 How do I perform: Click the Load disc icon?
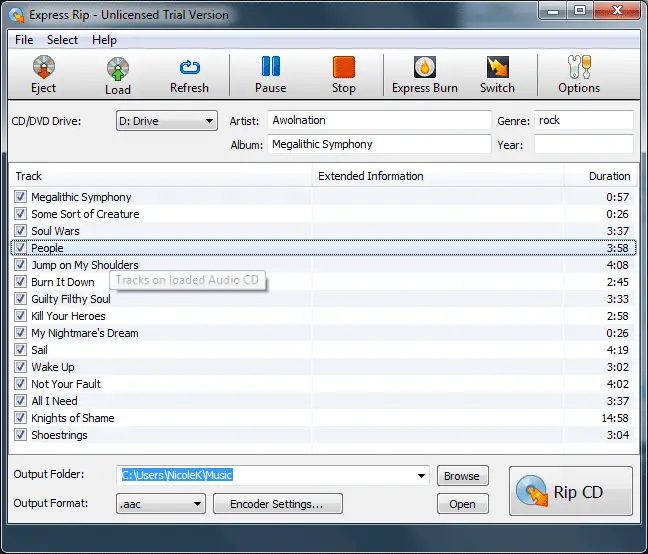pos(118,69)
